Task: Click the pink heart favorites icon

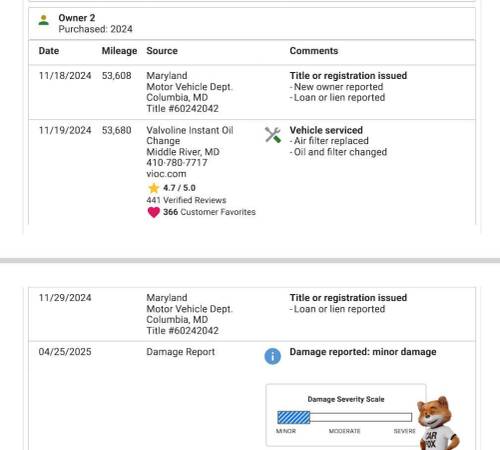Action: point(154,212)
